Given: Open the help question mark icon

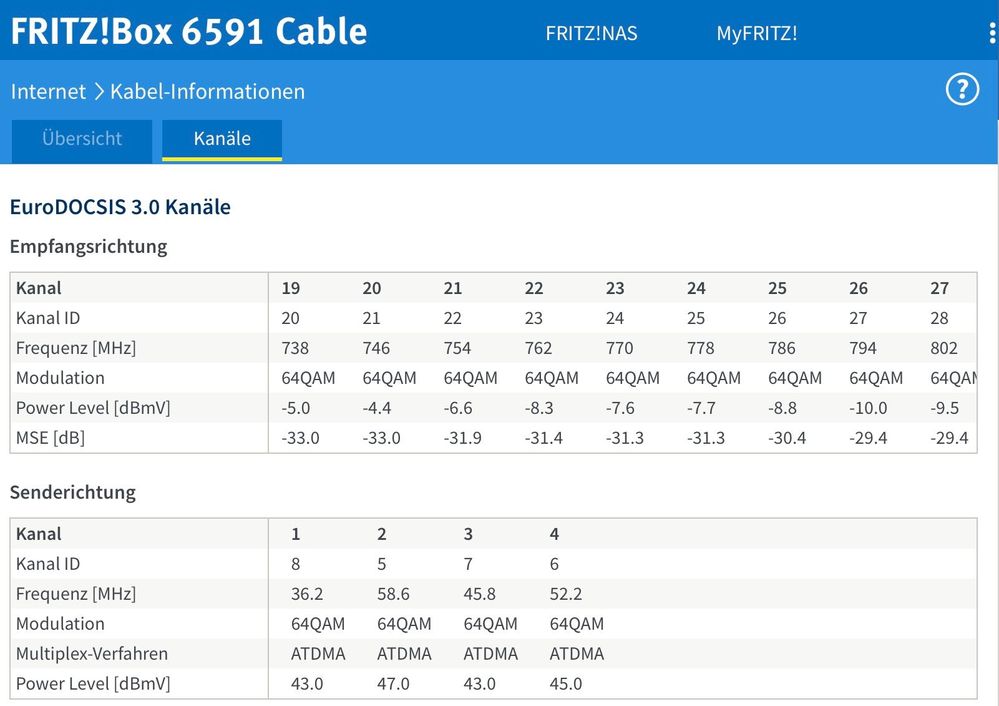Looking at the screenshot, I should (962, 89).
